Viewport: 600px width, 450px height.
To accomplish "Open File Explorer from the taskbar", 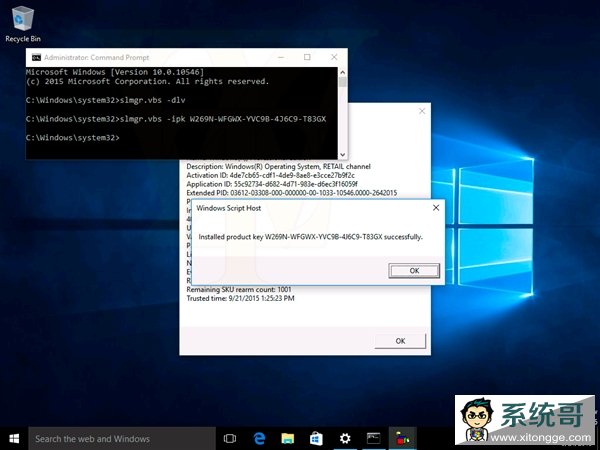I will (x=287, y=439).
